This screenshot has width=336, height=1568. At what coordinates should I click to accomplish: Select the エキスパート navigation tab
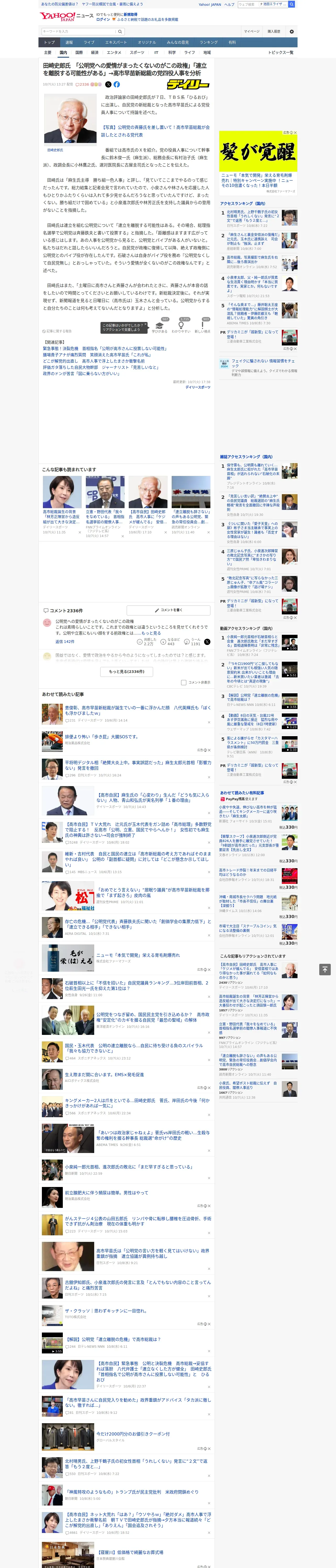[x=116, y=43]
